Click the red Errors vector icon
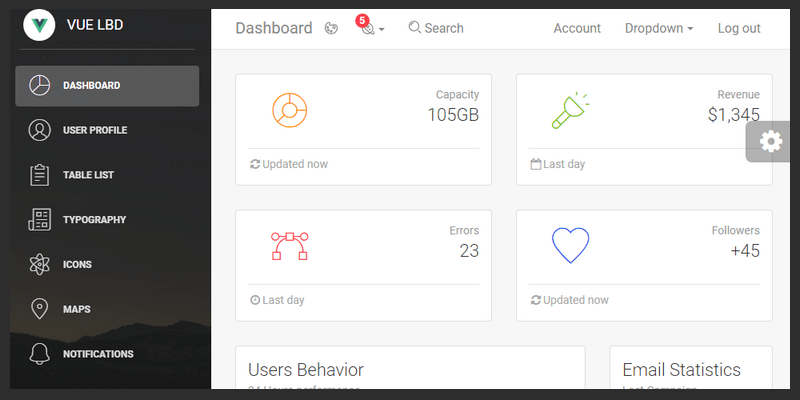This screenshot has height=400, width=800. point(290,245)
